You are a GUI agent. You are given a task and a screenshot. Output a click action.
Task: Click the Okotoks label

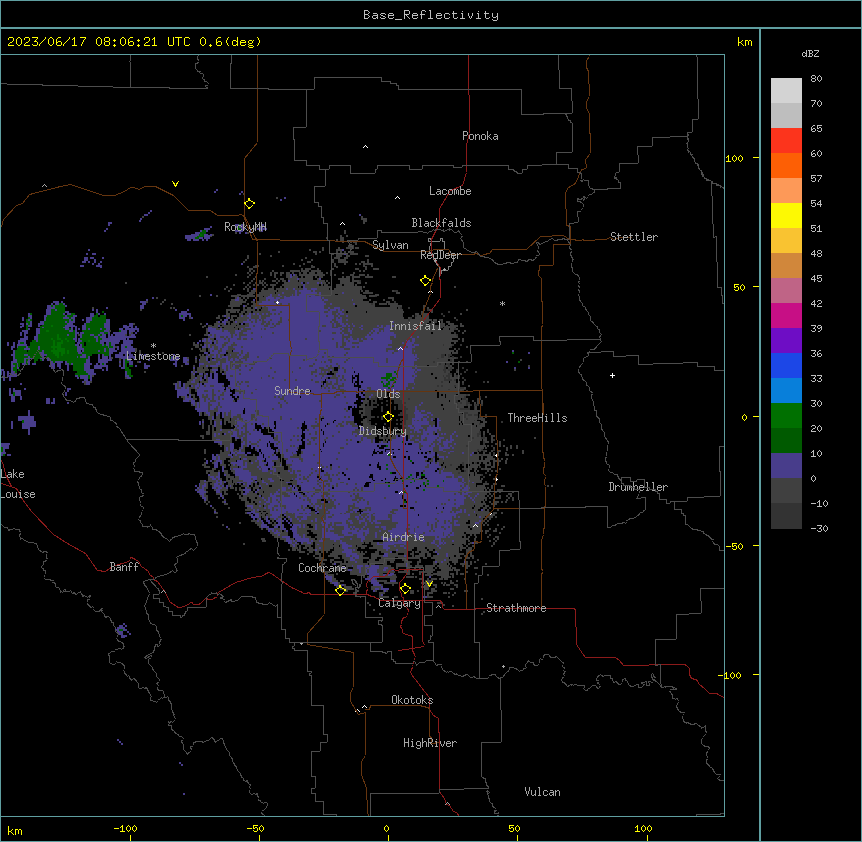coord(412,700)
